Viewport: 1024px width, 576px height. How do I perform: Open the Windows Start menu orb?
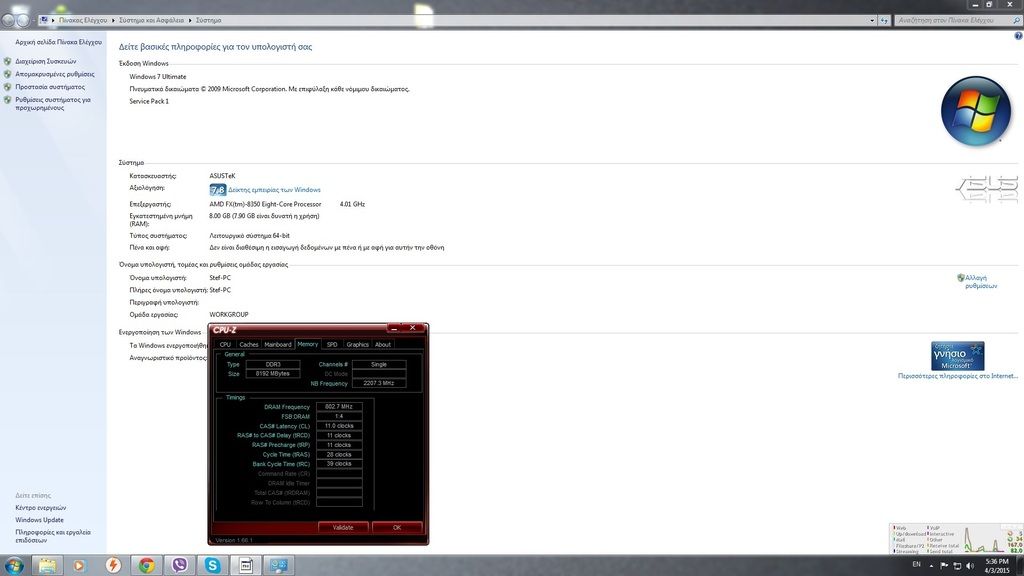pos(14,565)
